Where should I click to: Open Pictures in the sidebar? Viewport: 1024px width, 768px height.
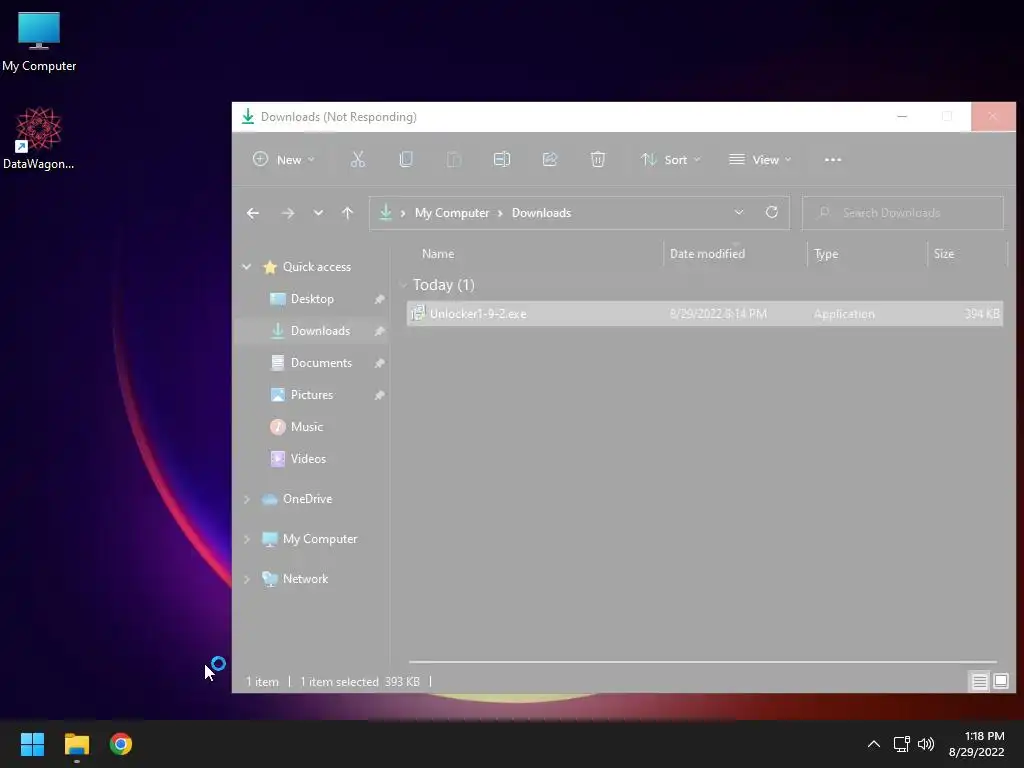pos(312,394)
